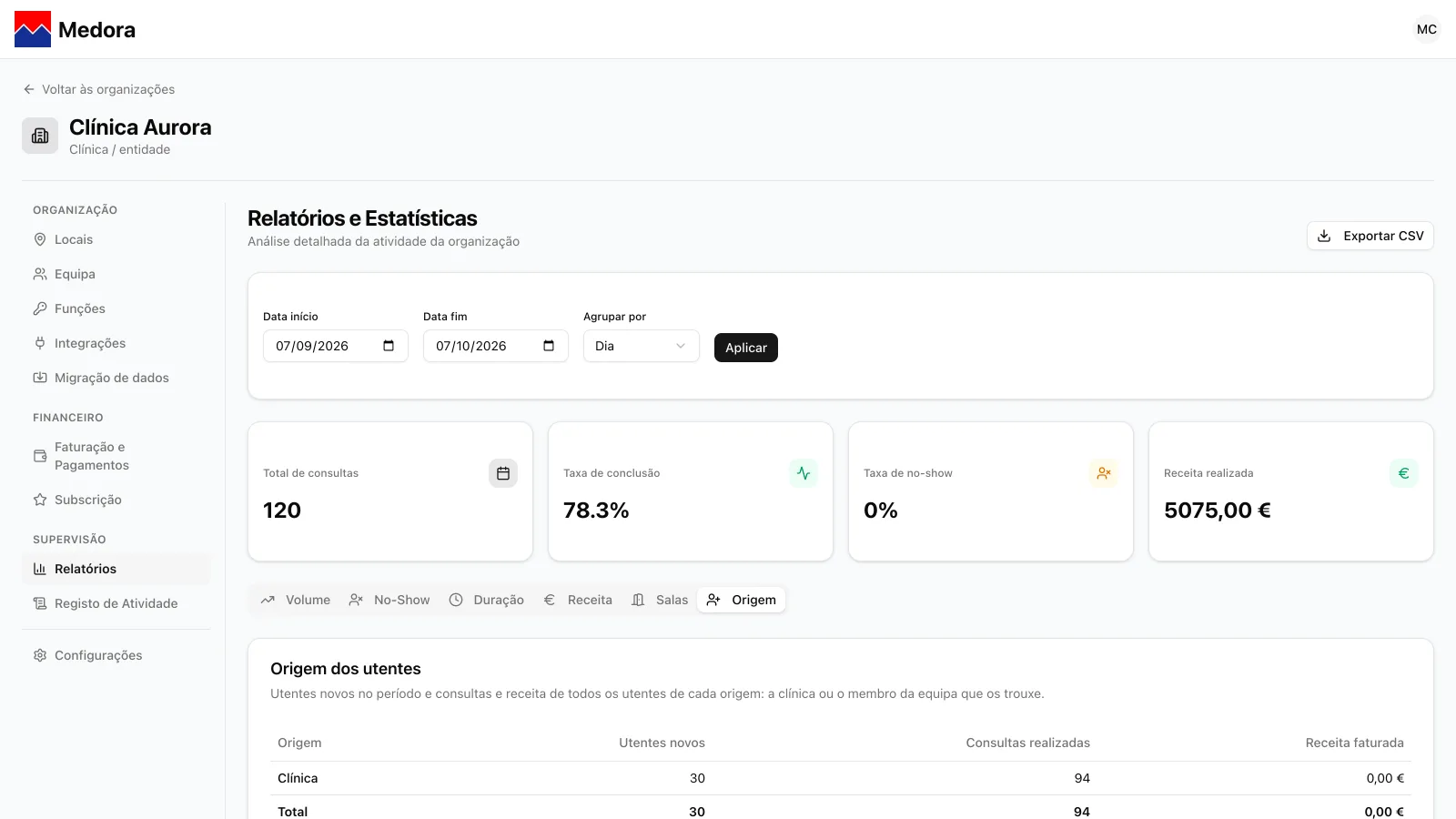The image size is (1456, 819).
Task: Click the wallet icon beside Faturação e Pagamentos
Action: (x=40, y=456)
